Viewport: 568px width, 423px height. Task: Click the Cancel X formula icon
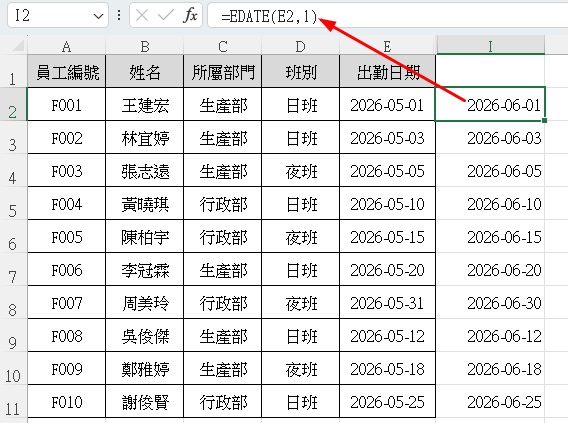(142, 16)
